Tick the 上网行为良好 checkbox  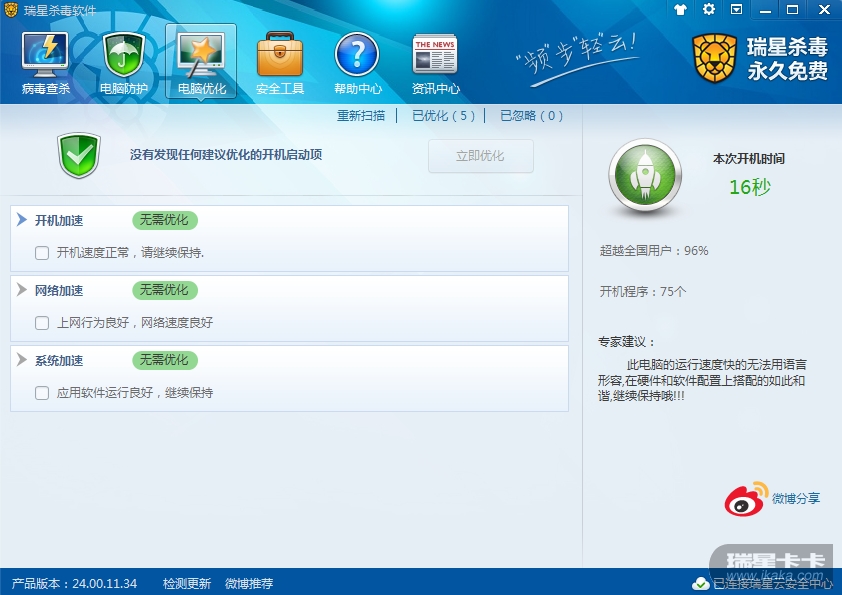[42, 323]
